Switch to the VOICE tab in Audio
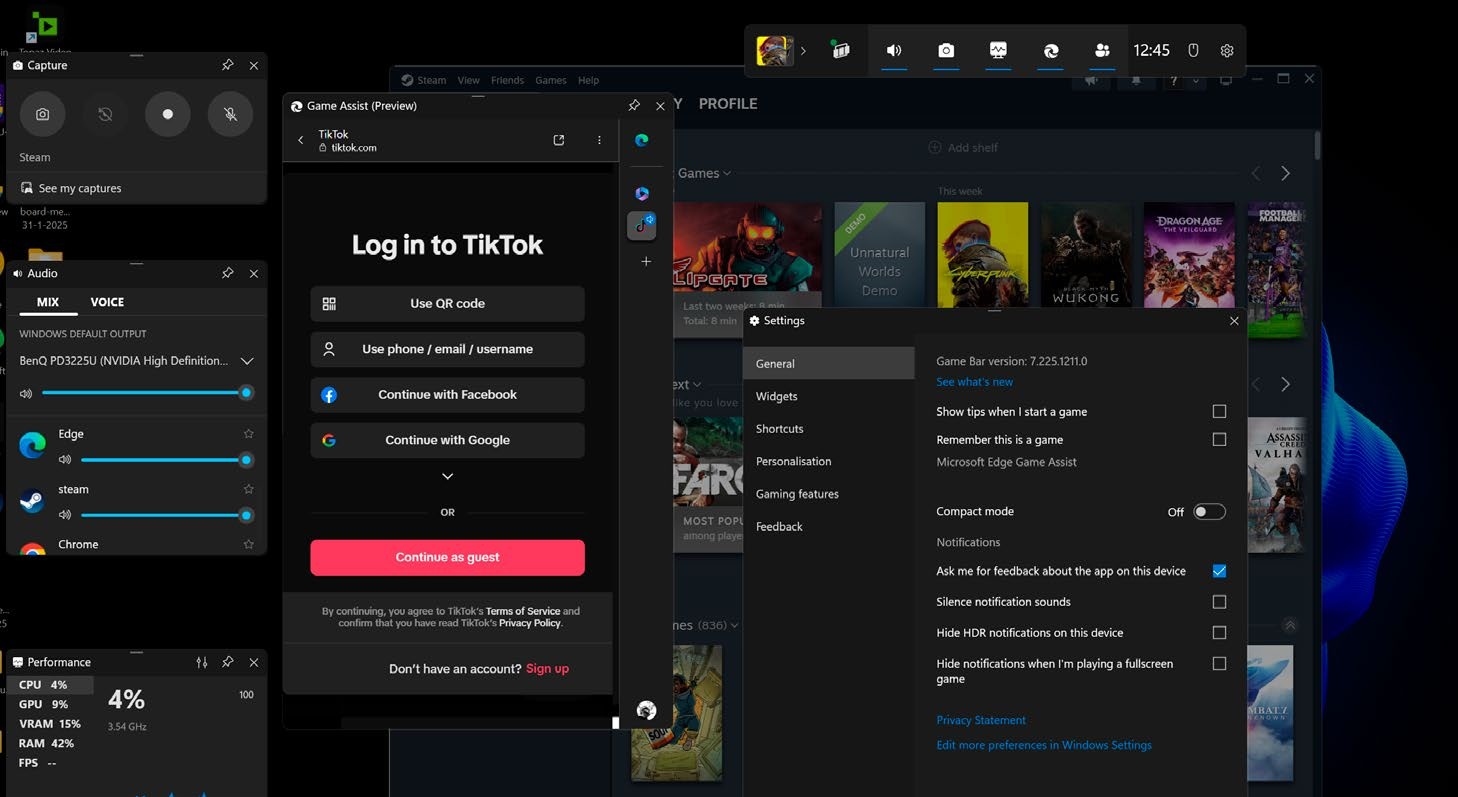The height and width of the screenshot is (797, 1458). (107, 302)
